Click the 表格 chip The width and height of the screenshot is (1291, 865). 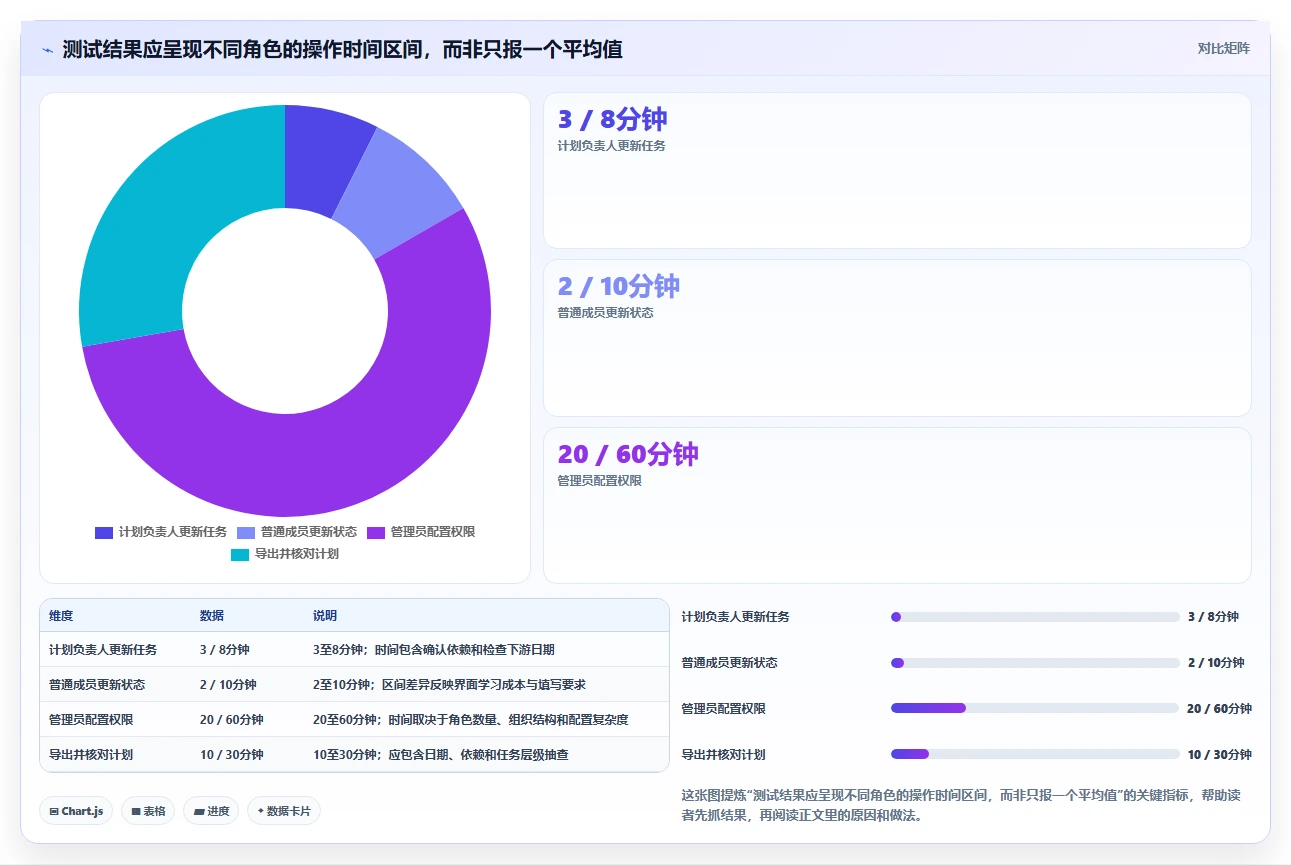pyautogui.click(x=148, y=811)
